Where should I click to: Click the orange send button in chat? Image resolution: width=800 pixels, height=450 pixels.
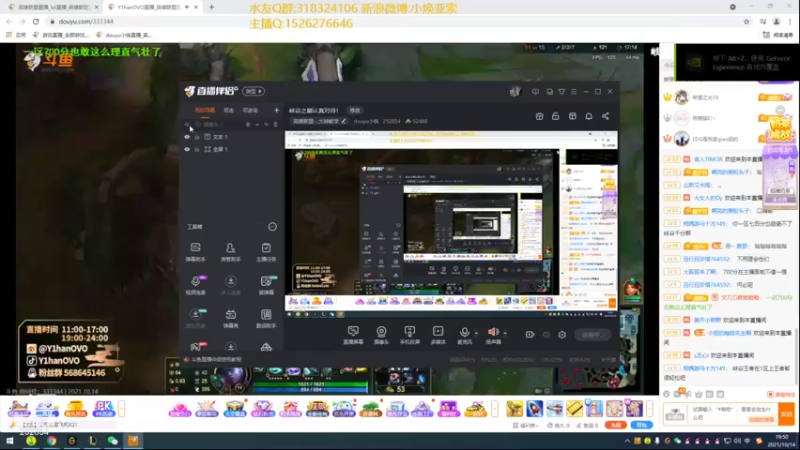point(786,414)
